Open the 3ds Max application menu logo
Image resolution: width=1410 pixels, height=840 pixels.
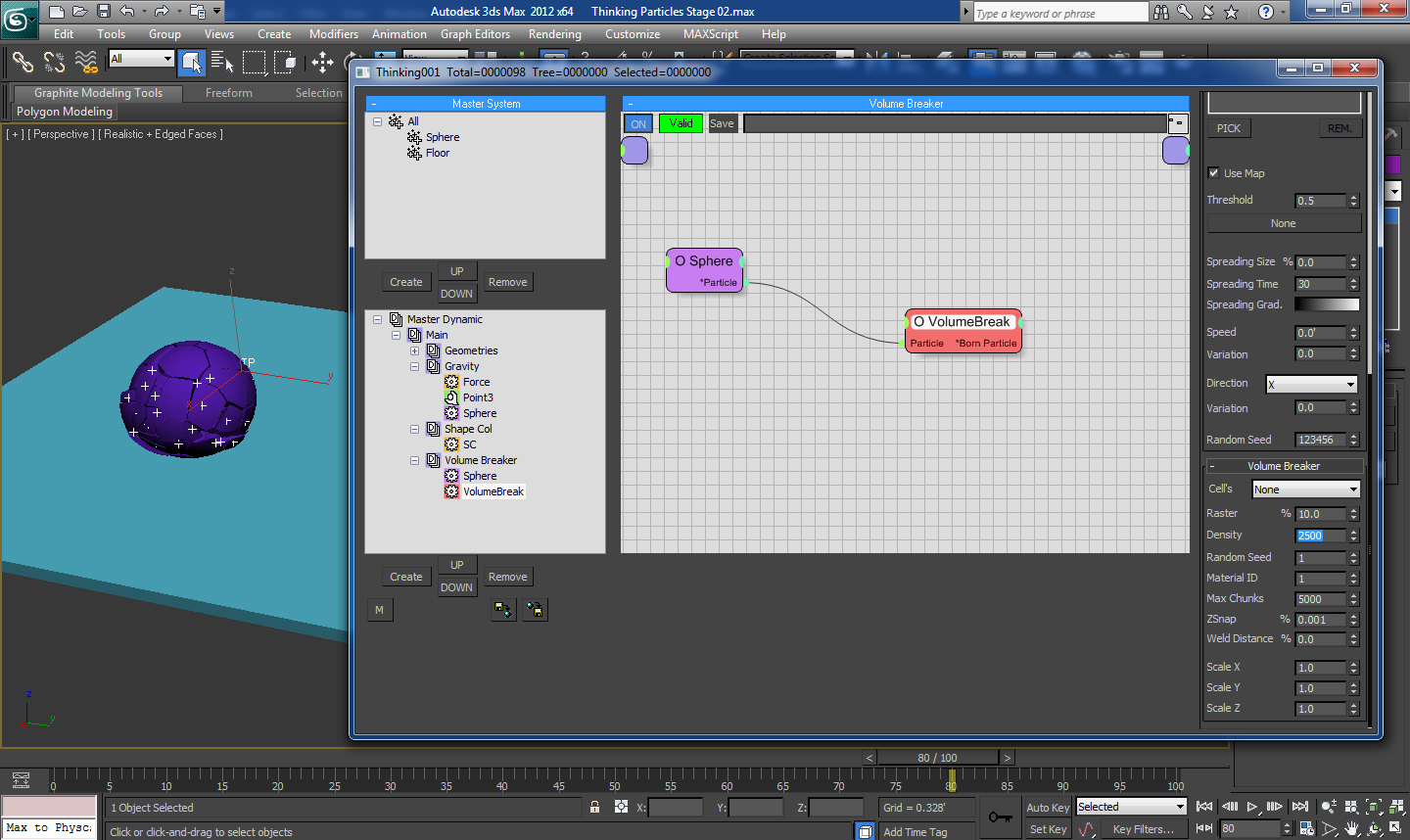tap(18, 19)
